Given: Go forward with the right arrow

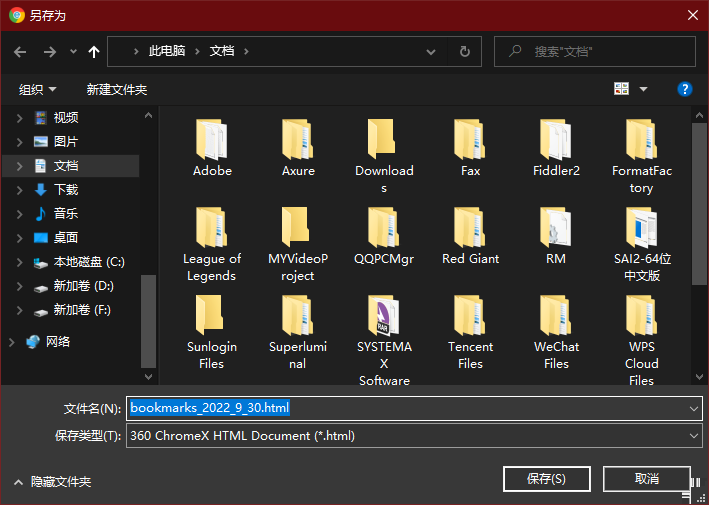Looking at the screenshot, I should 50,52.
